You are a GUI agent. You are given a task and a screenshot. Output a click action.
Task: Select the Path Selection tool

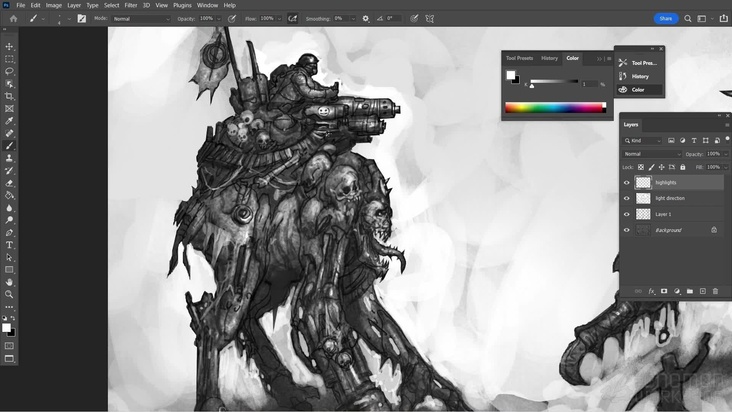(9, 257)
